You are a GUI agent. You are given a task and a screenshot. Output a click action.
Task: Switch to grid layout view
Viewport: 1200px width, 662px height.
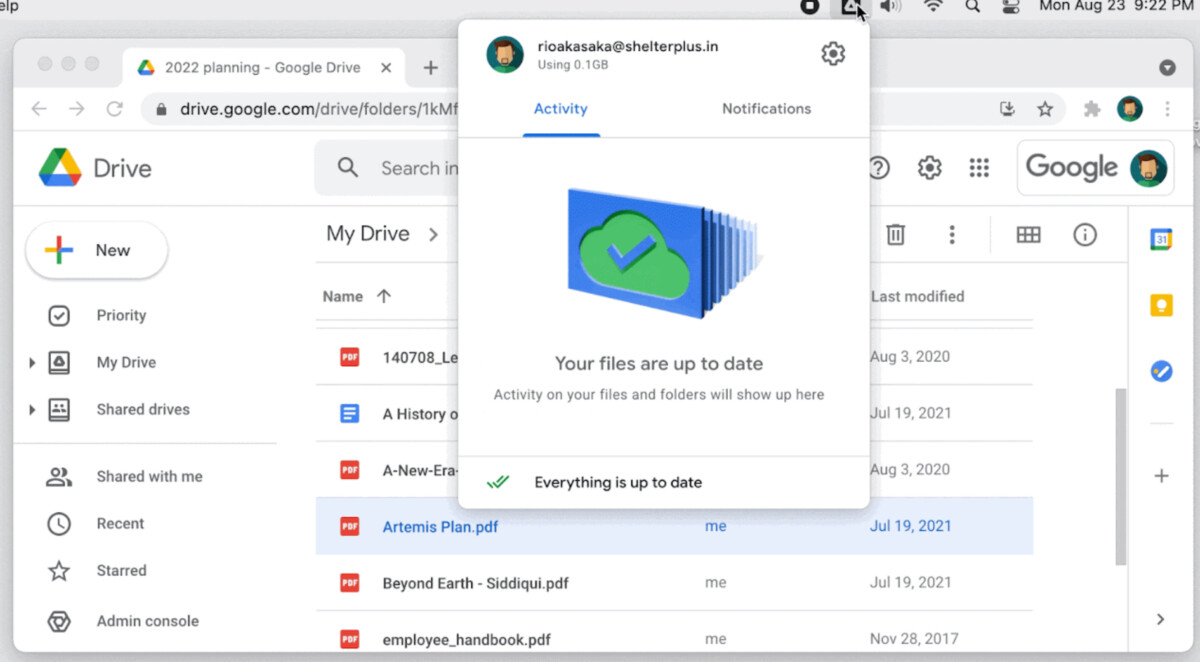click(1028, 235)
